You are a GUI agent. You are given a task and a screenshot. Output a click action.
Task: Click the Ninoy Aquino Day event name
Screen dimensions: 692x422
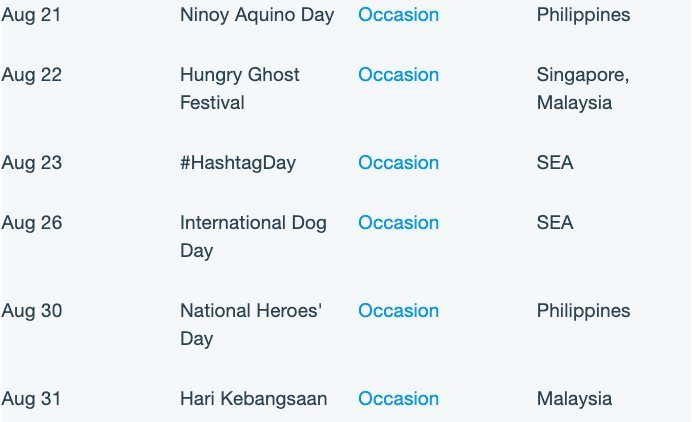click(x=257, y=15)
